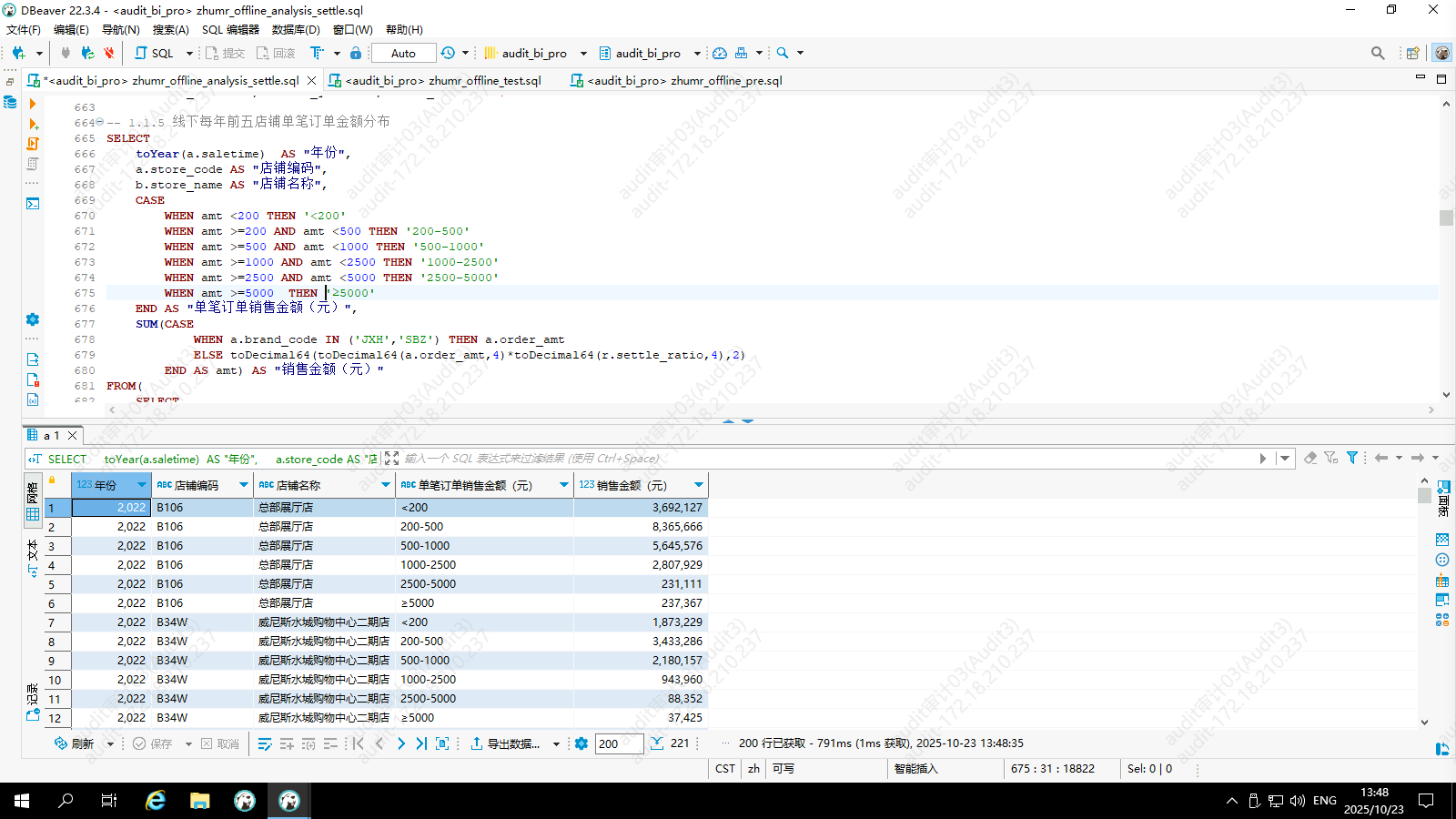Open the 年份 column header dropdown
The image size is (1456, 819).
click(141, 485)
